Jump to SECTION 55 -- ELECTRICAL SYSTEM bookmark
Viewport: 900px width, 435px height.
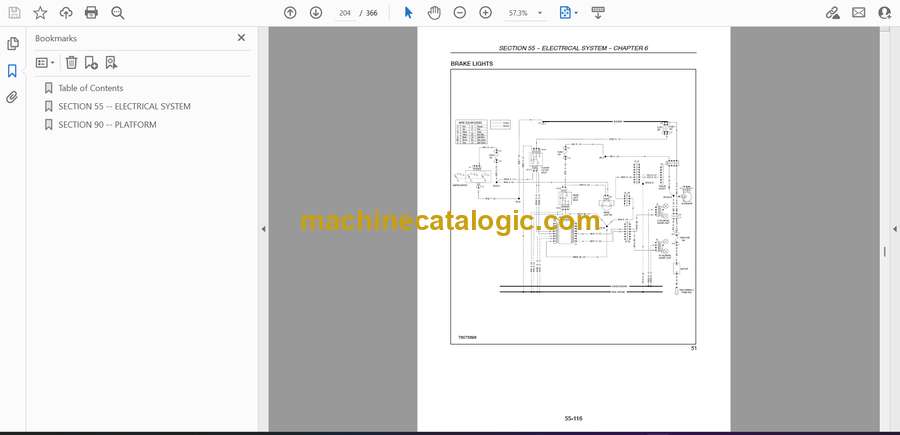click(x=125, y=106)
